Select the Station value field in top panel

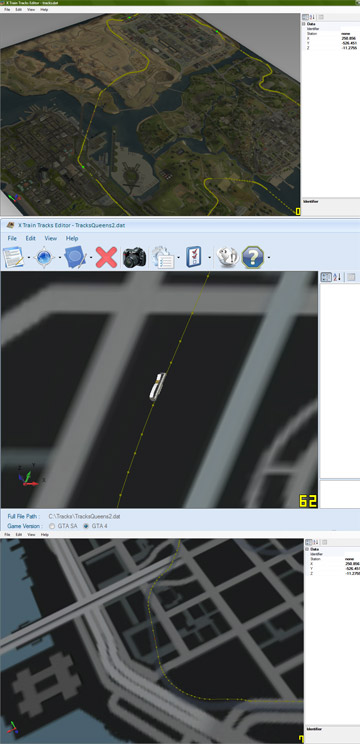pyautogui.click(x=350, y=33)
